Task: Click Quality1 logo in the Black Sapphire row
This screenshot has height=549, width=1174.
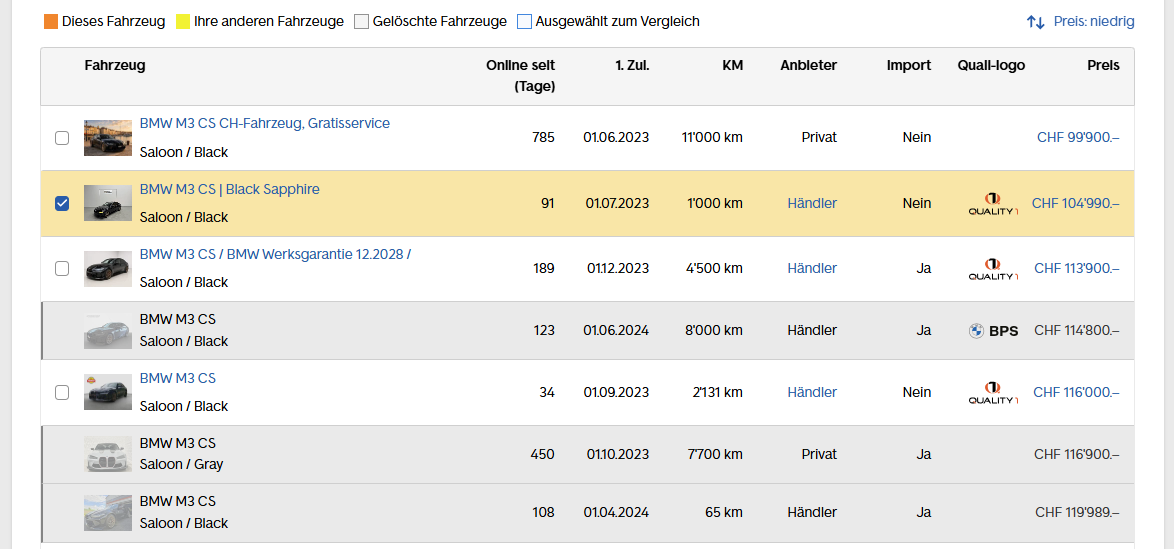Action: pos(993,203)
